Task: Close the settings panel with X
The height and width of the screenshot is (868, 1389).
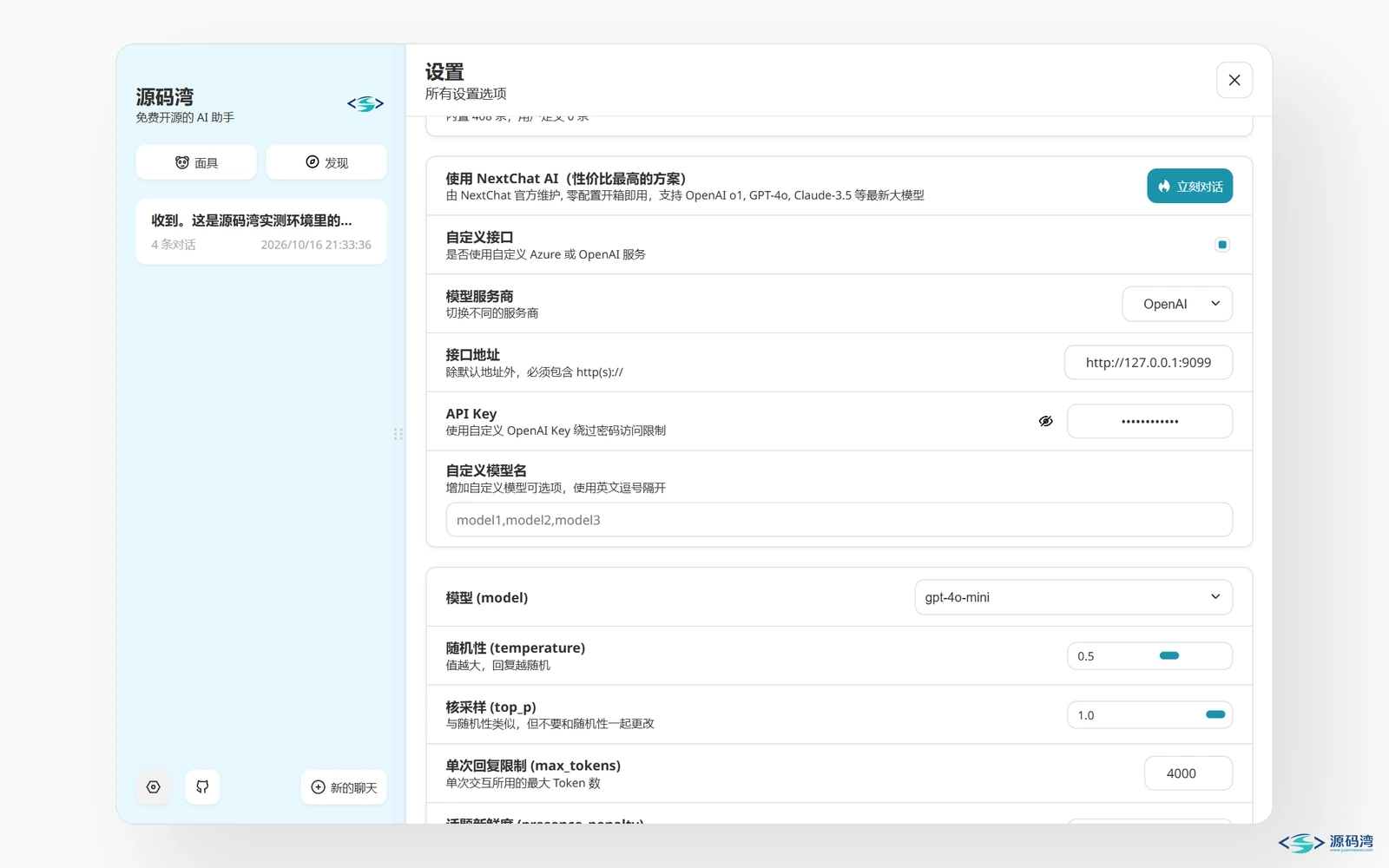Action: pyautogui.click(x=1234, y=80)
